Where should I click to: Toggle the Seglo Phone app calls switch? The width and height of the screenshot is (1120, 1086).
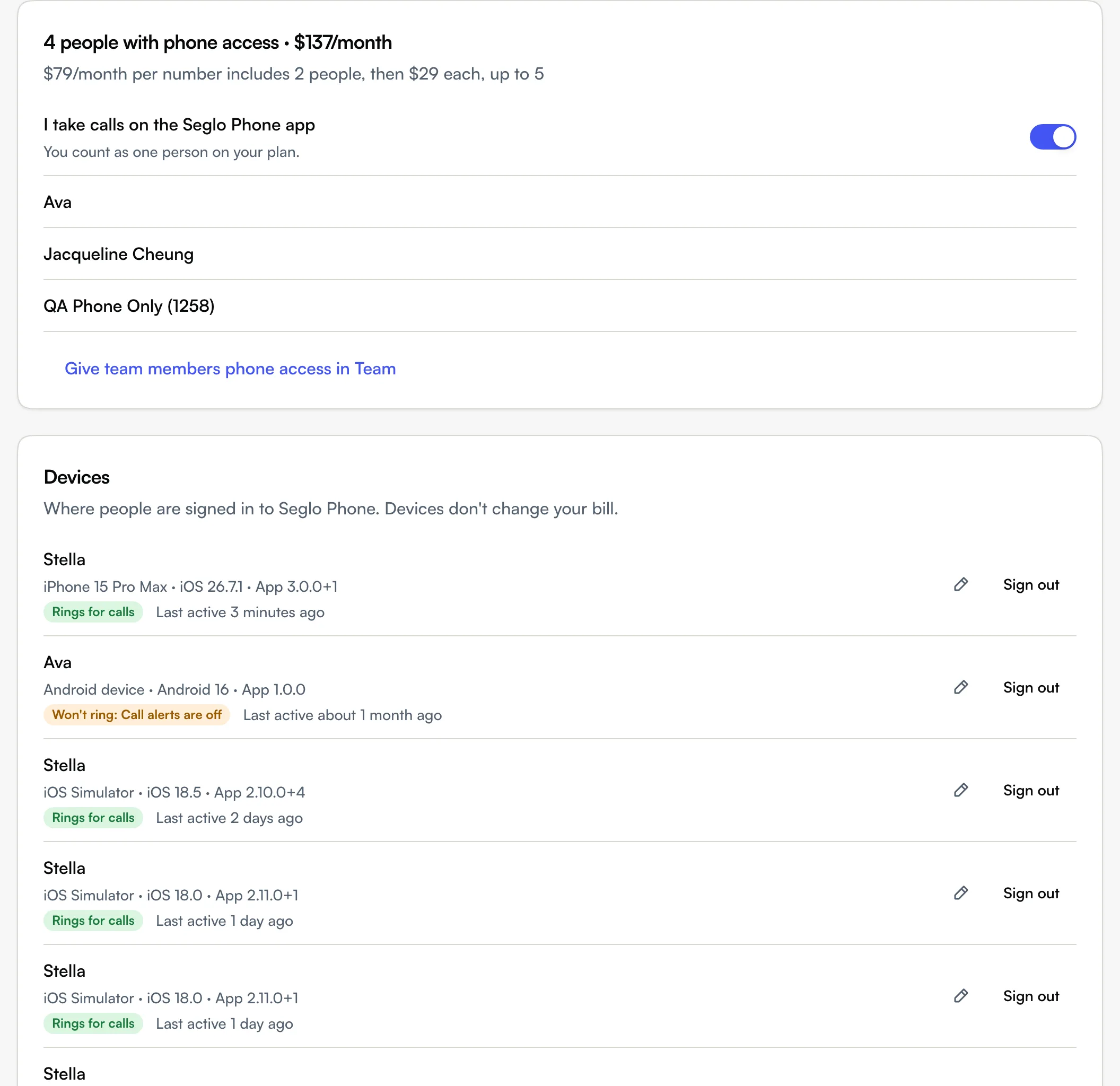(x=1053, y=137)
